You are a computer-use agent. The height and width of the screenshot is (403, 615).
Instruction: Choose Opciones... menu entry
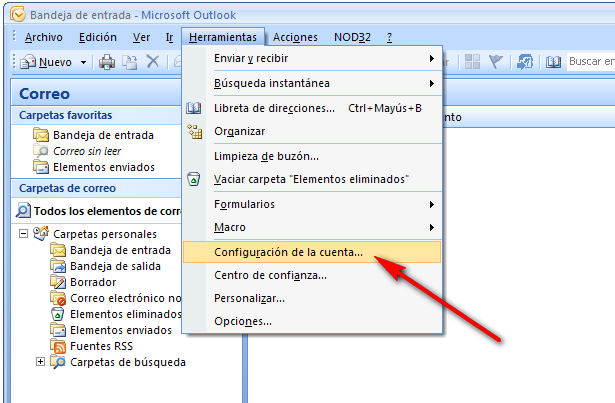pos(312,321)
